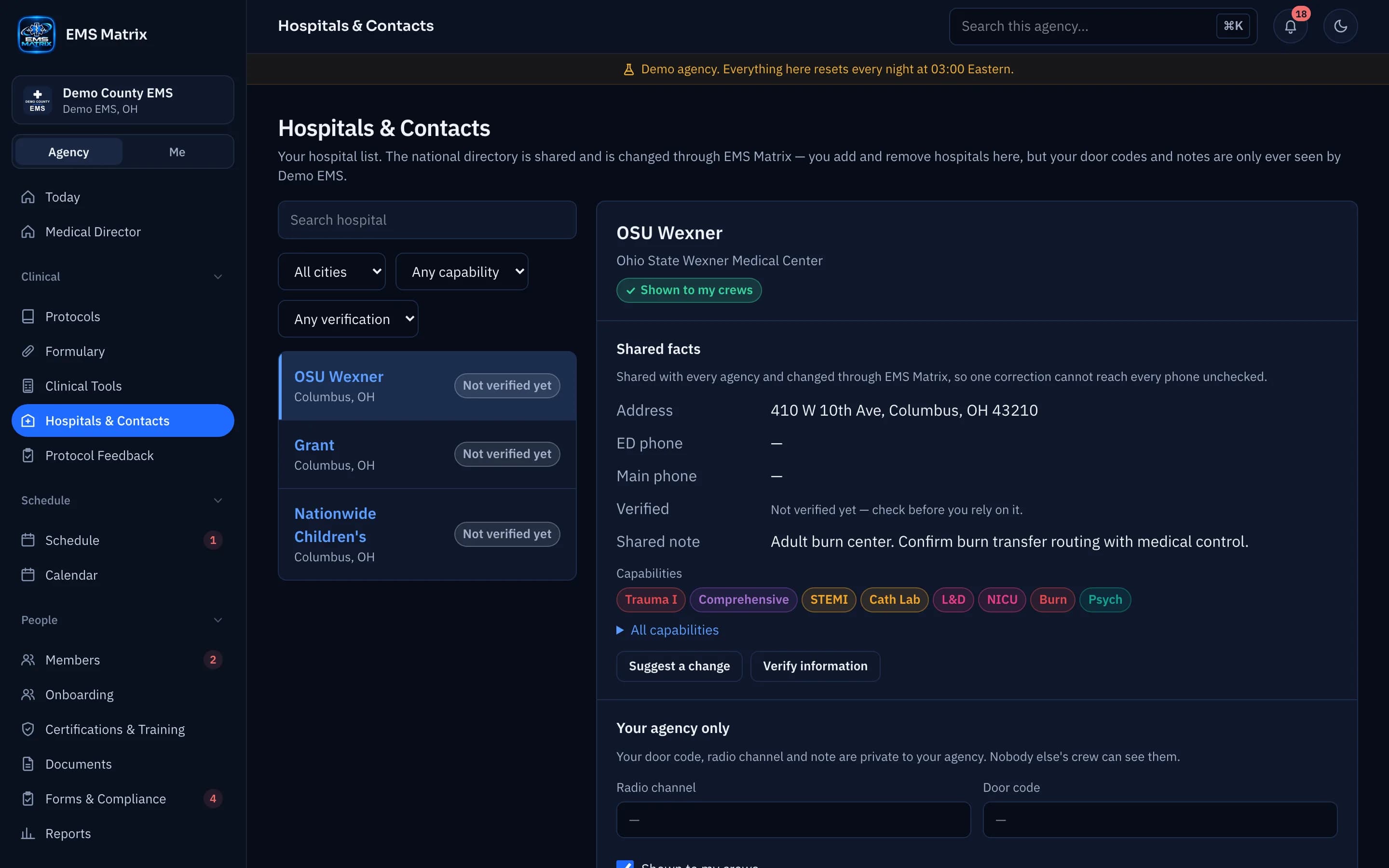The image size is (1389, 868).
Task: Click Grant's Not verified yet badge
Action: 507,454
